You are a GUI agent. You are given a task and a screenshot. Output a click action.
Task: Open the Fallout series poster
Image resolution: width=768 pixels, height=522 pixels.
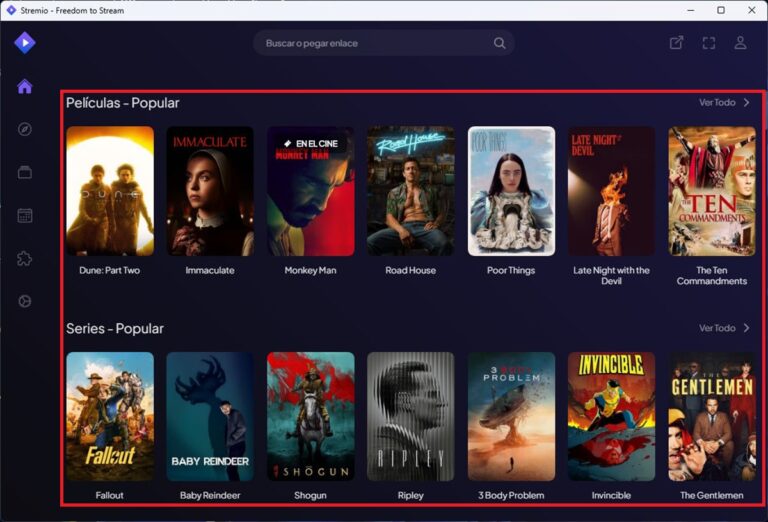click(110, 417)
